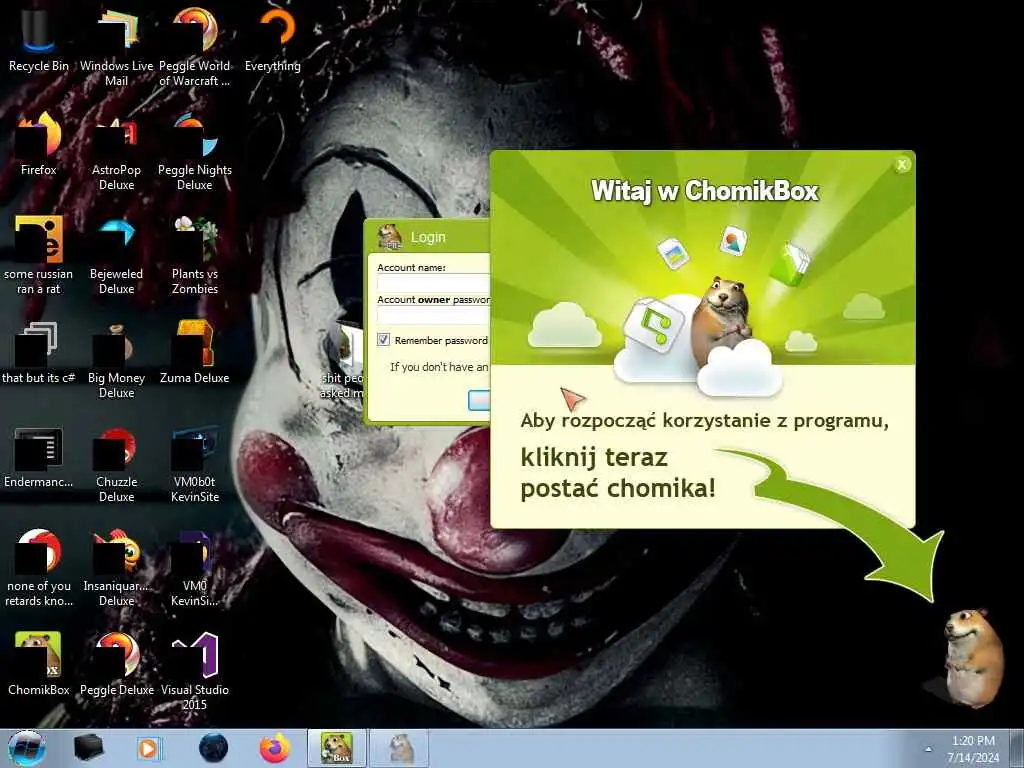Launch Bejeweled Deluxe shortcut
1024x768 pixels.
[x=116, y=255]
